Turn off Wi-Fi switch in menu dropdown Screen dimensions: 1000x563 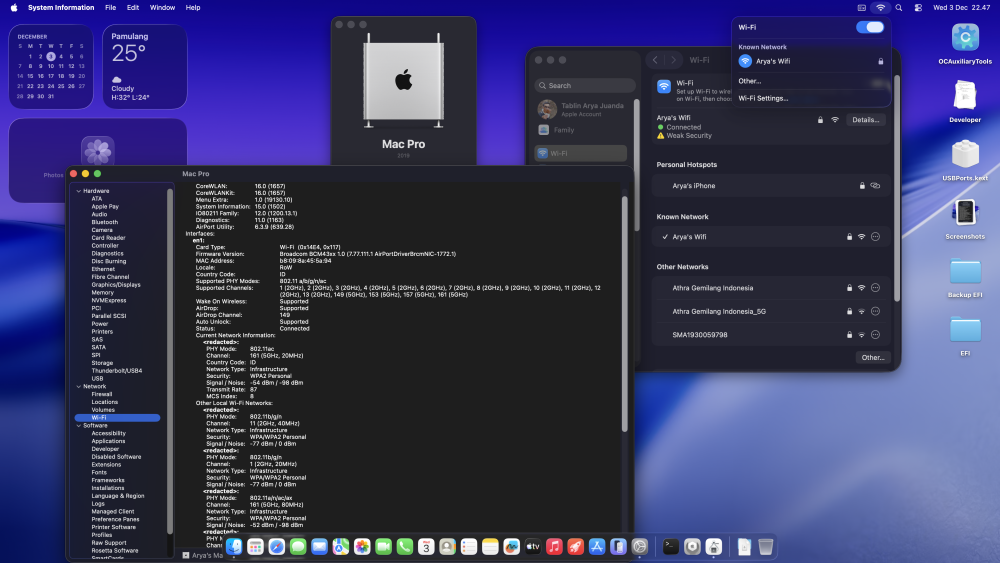click(870, 27)
